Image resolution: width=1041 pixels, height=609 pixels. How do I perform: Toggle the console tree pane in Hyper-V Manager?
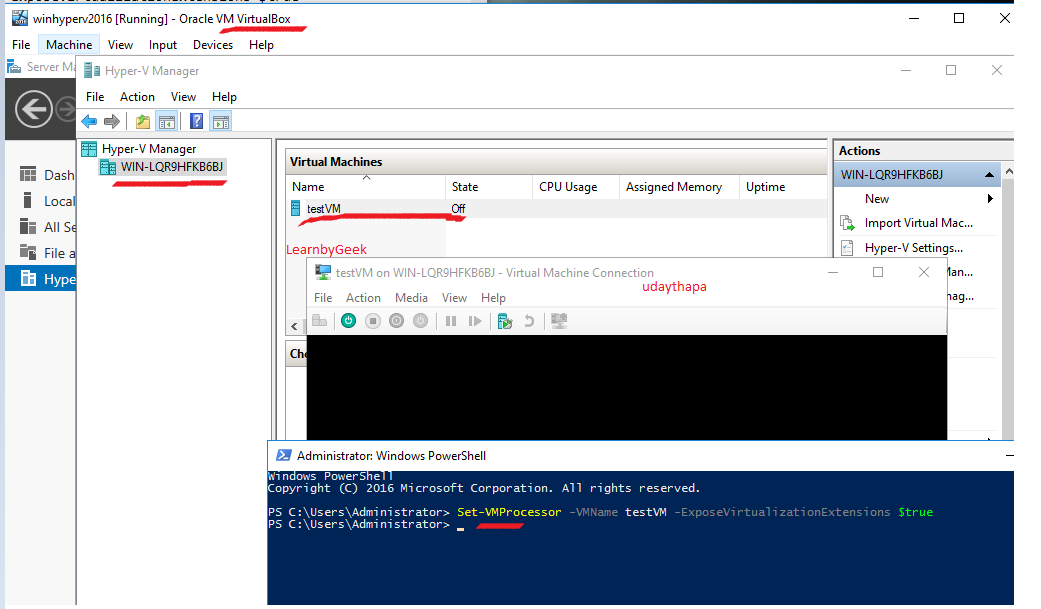[167, 121]
